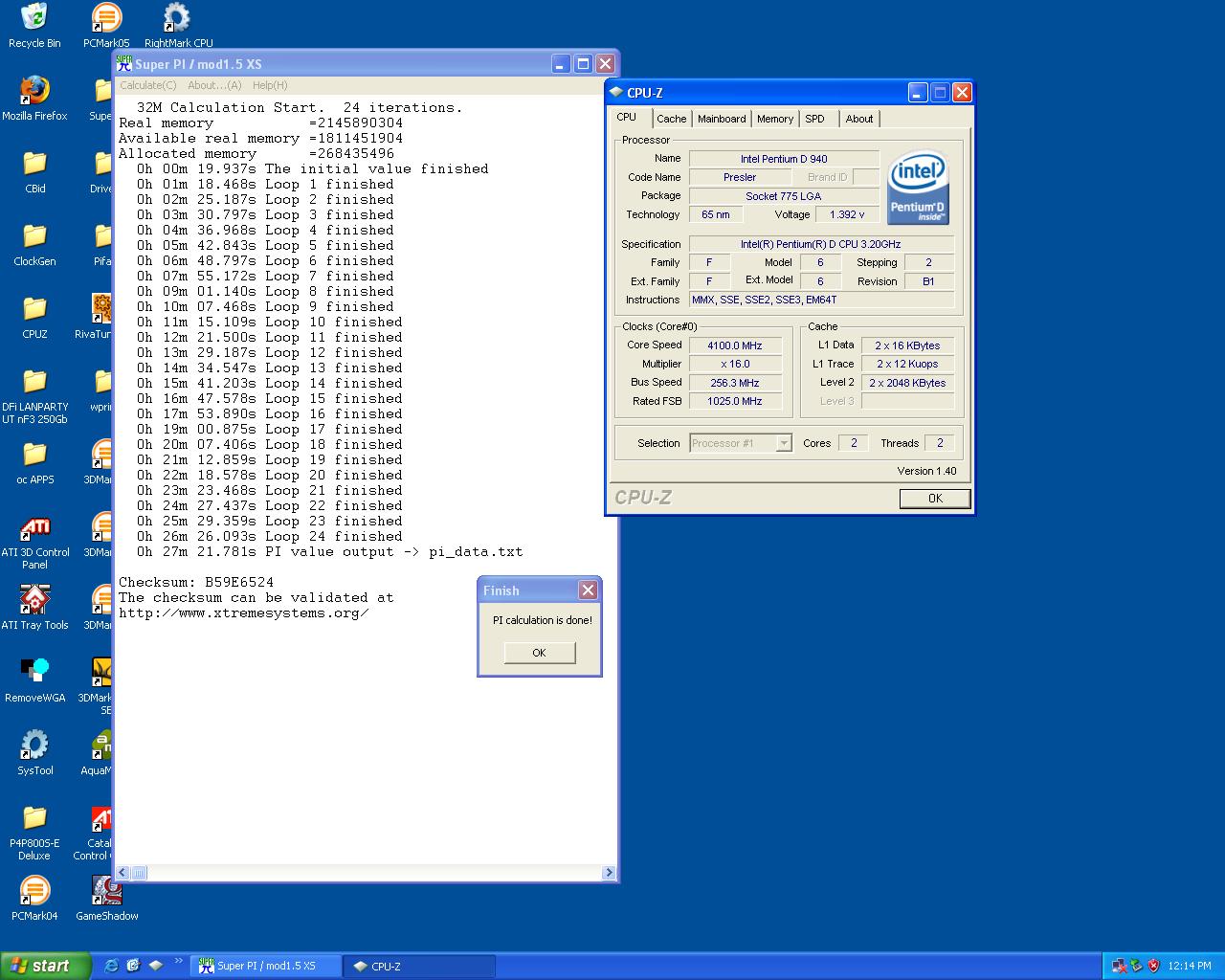The image size is (1225, 980).
Task: Open Processor #1 selection dropdown
Action: click(x=741, y=443)
